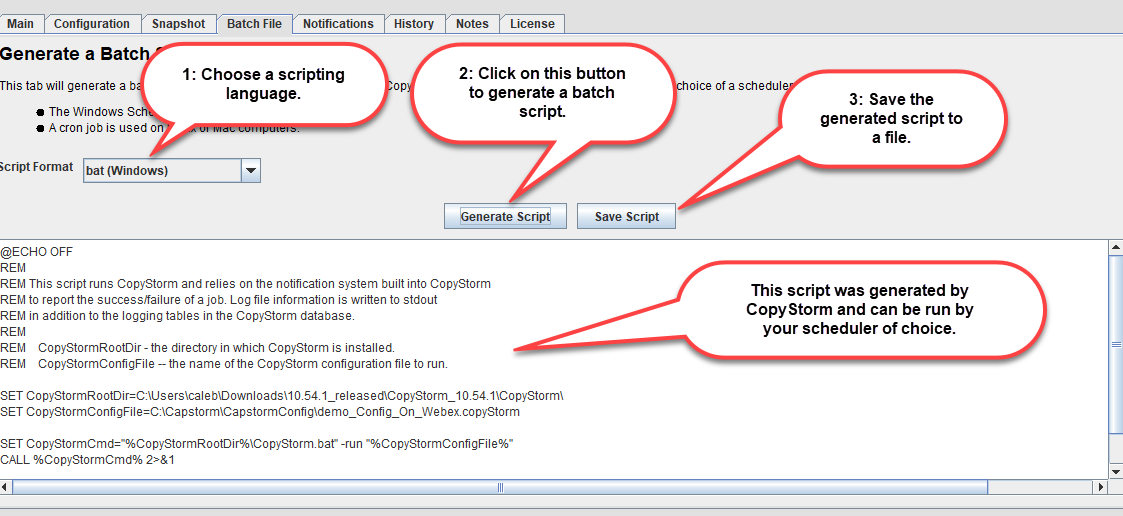Click the 'REM to report the success/failure' line
The height and width of the screenshot is (516, 1123).
coord(218,300)
